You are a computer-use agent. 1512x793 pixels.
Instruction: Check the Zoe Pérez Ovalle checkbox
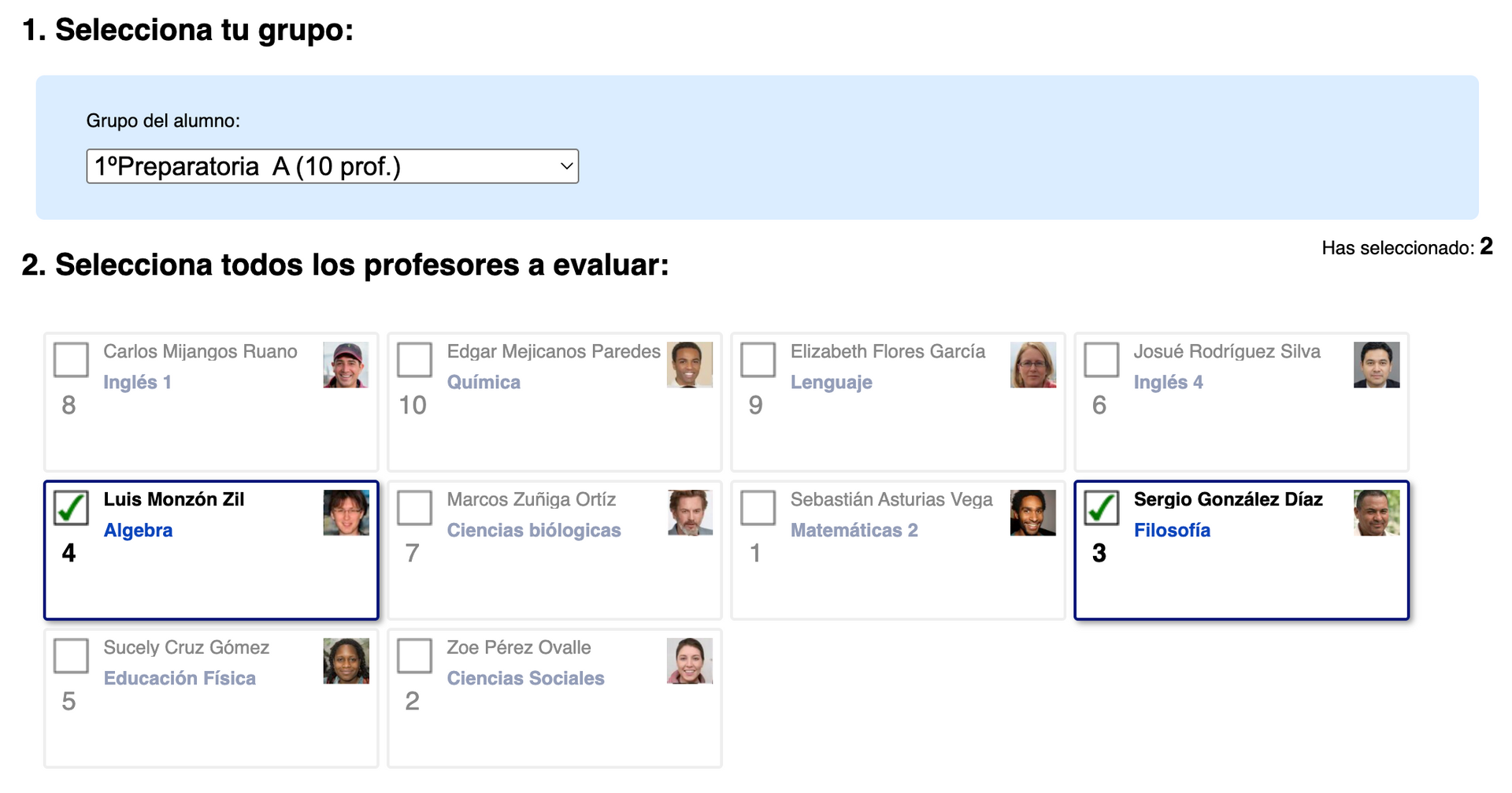[x=414, y=656]
